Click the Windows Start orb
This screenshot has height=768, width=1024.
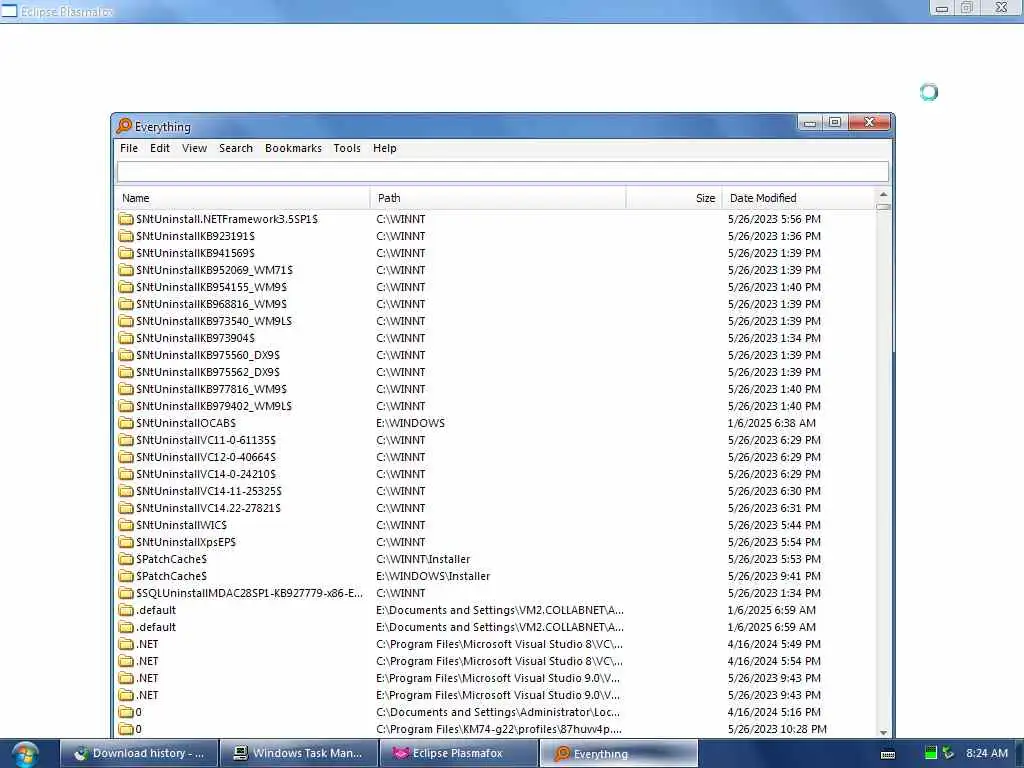tap(25, 754)
